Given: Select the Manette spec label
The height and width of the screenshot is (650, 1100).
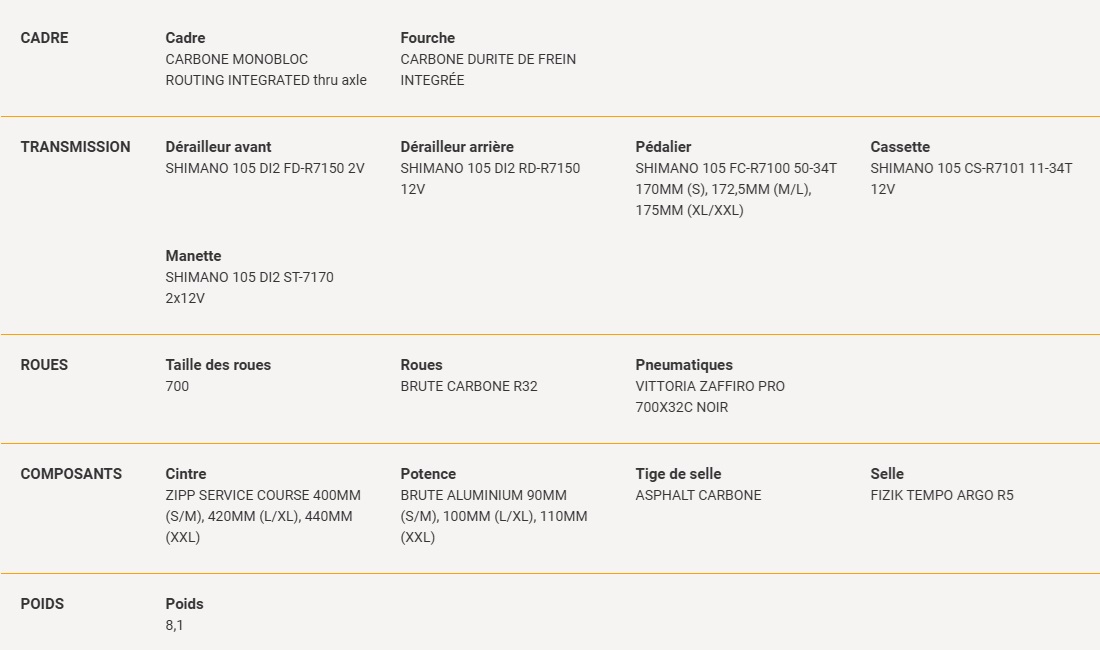Looking at the screenshot, I should click(193, 256).
